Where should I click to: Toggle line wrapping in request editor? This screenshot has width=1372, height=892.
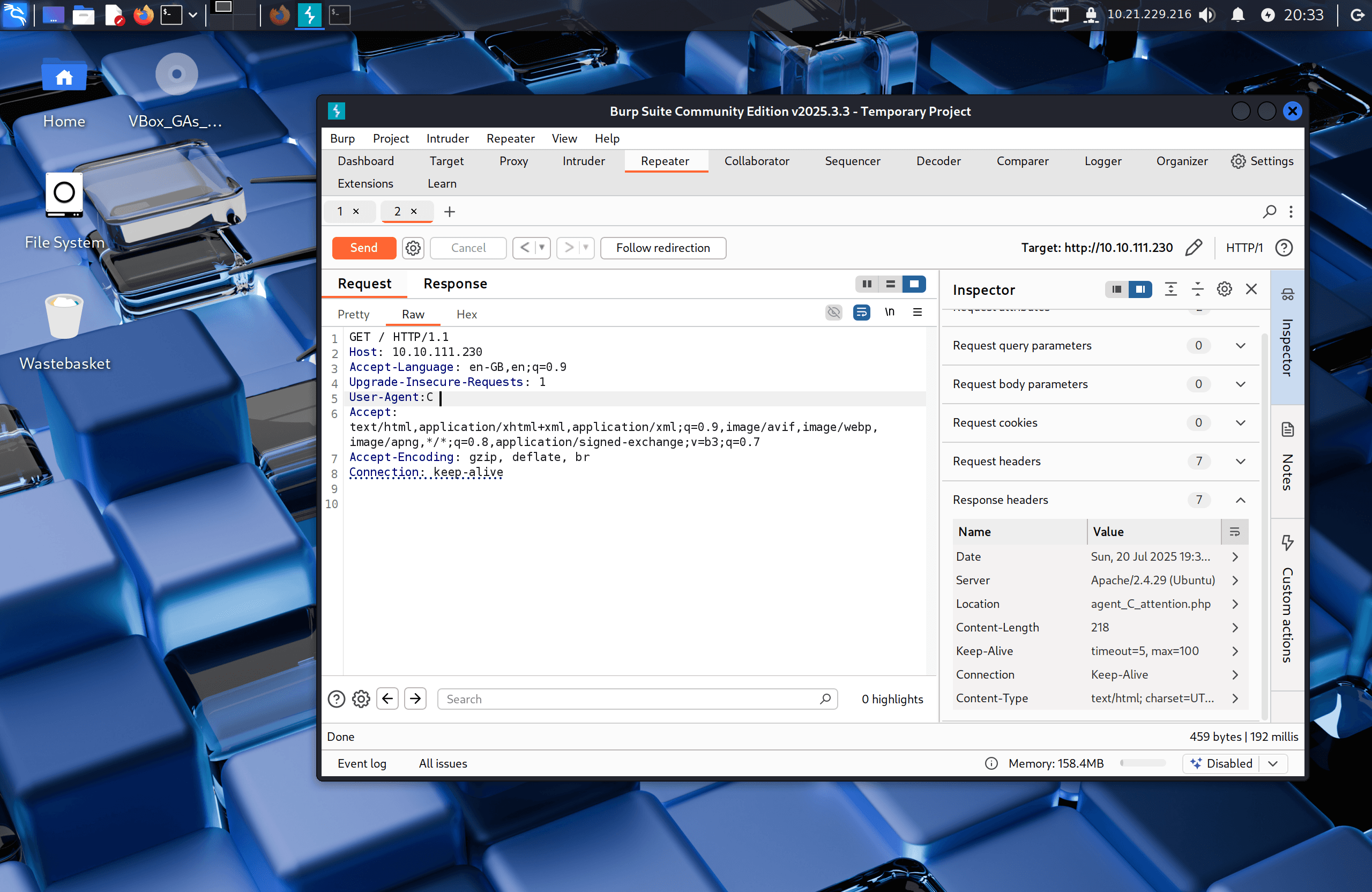click(861, 313)
